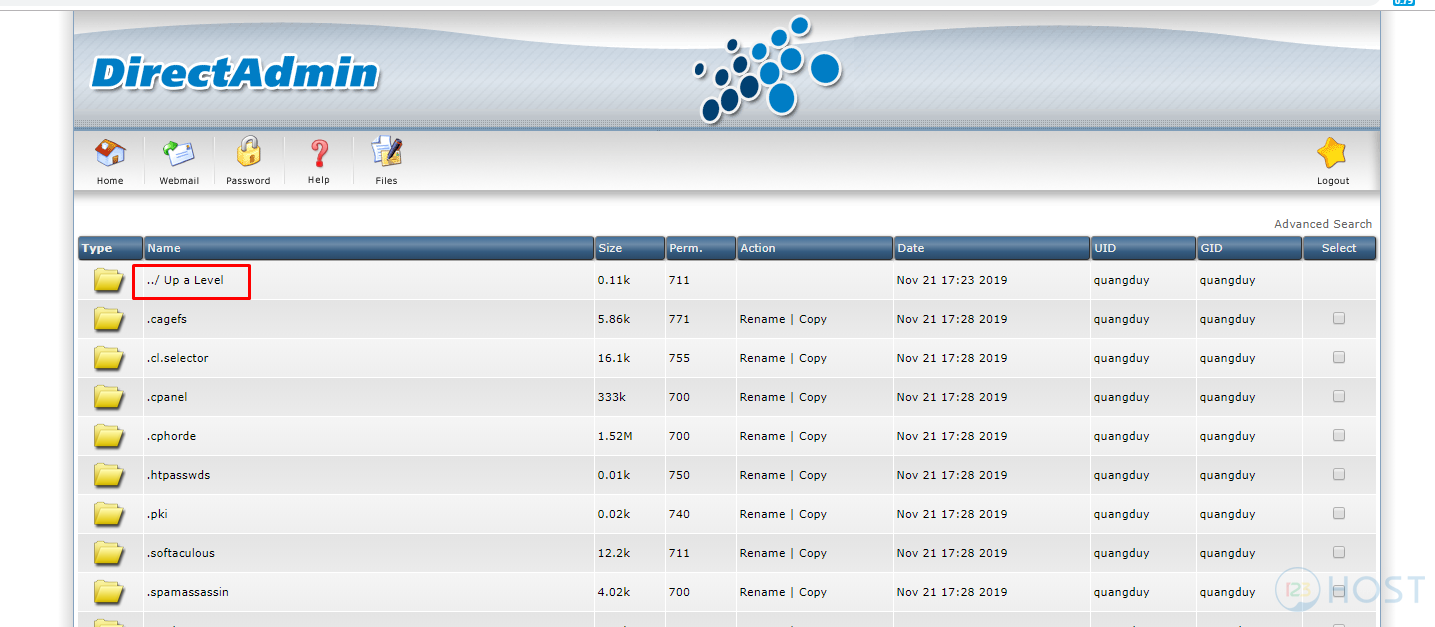
Task: Click Copy for .pki
Action: (813, 515)
